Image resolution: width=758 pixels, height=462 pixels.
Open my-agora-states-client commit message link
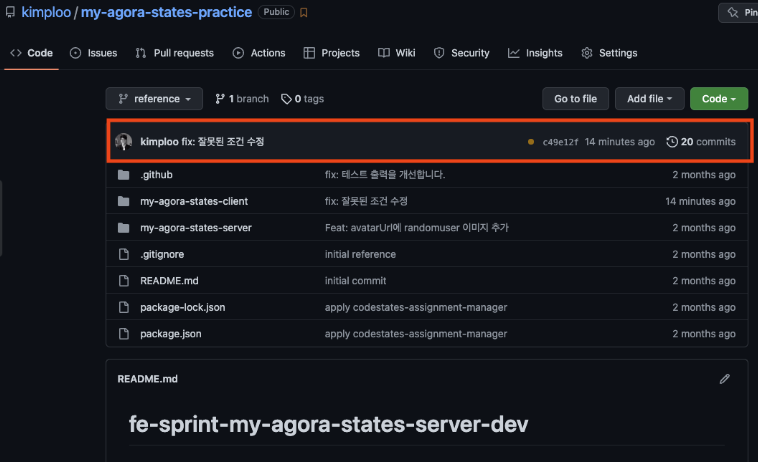[366, 201]
